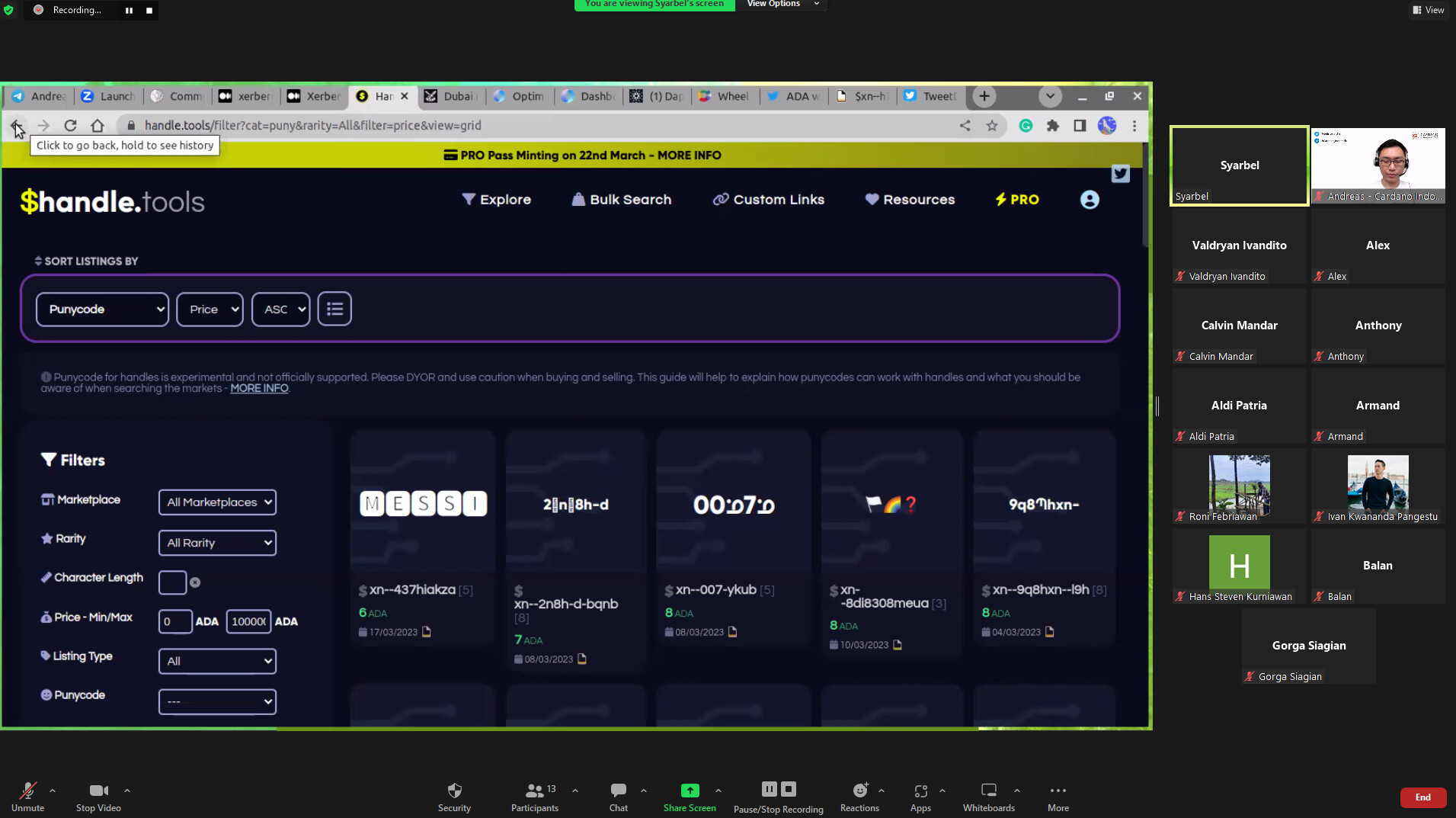Open the Participants list
This screenshot has width=1456, height=818.
click(x=535, y=797)
